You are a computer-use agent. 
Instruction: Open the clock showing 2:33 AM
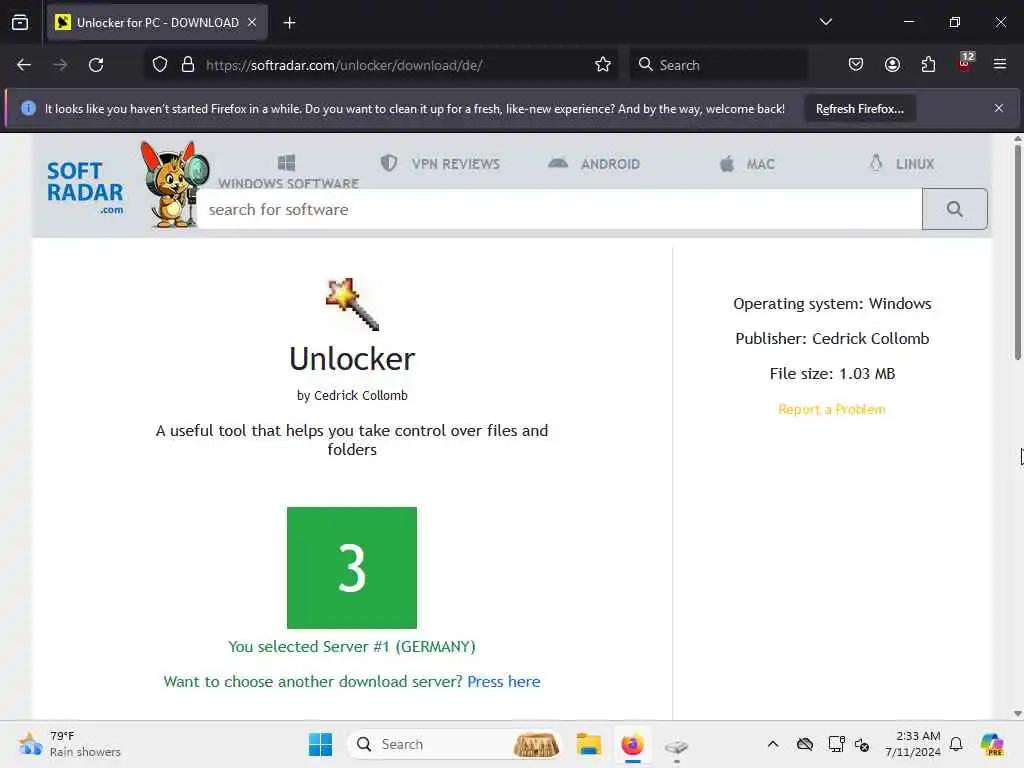coord(913,744)
